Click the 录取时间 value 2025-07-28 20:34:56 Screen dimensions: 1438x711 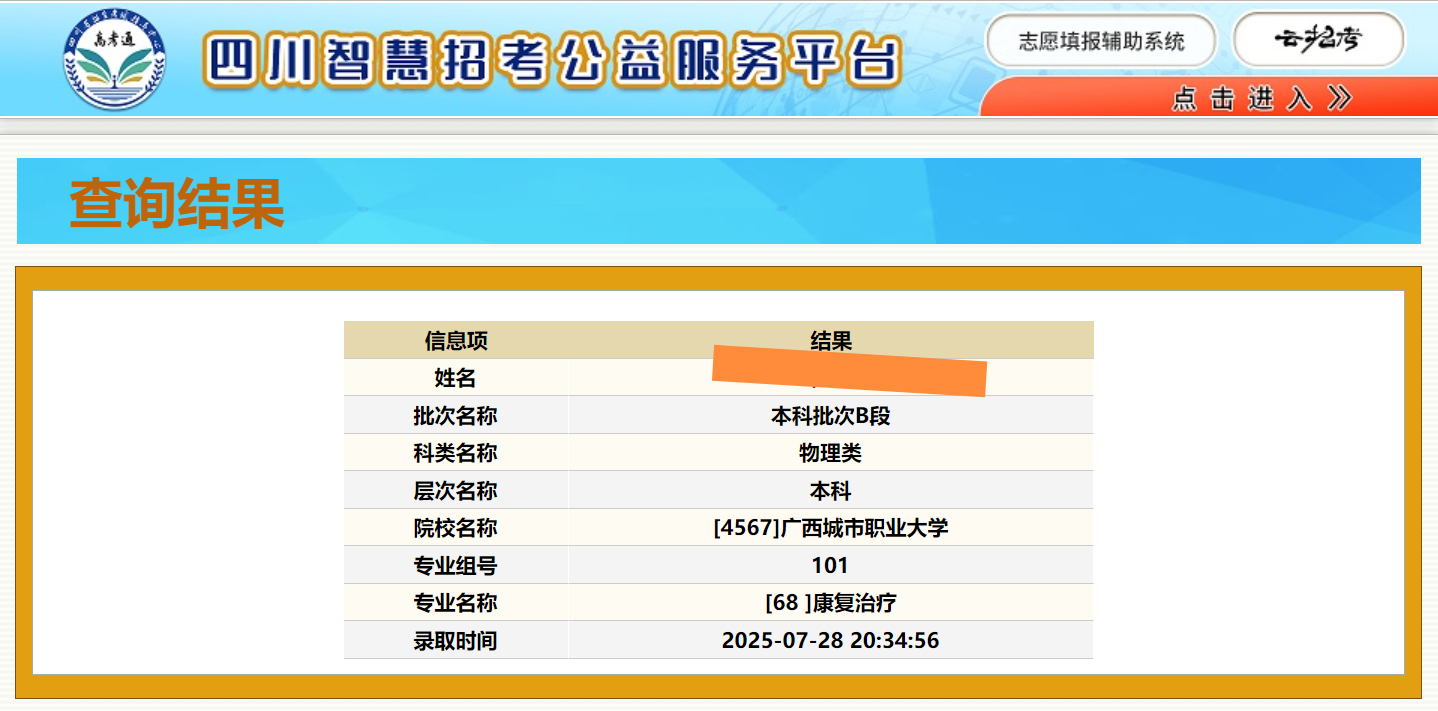(x=830, y=640)
